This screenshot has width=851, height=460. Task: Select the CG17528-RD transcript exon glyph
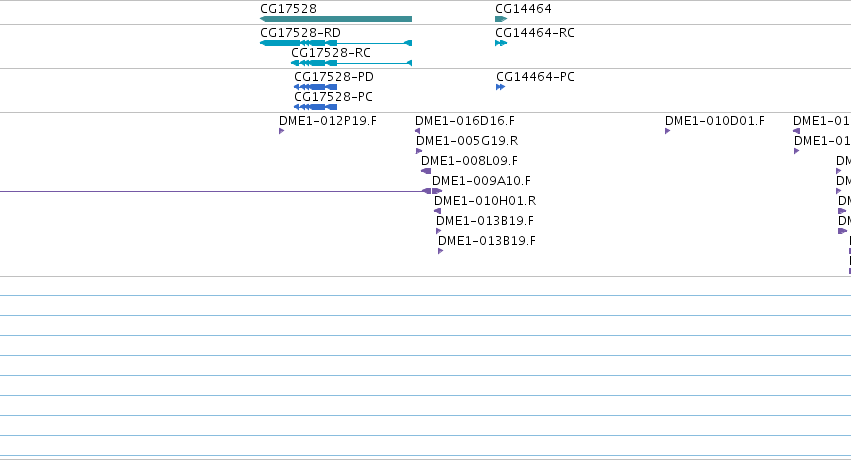tap(336, 43)
